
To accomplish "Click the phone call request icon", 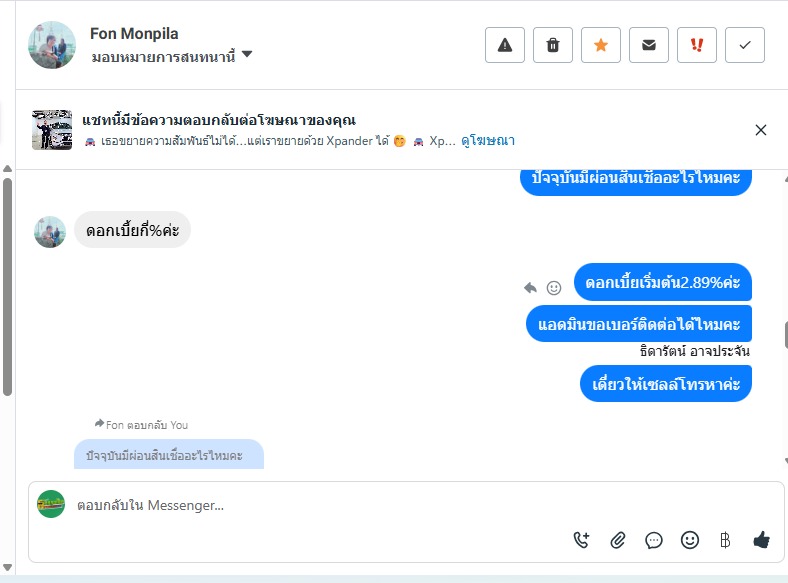I will coord(582,540).
